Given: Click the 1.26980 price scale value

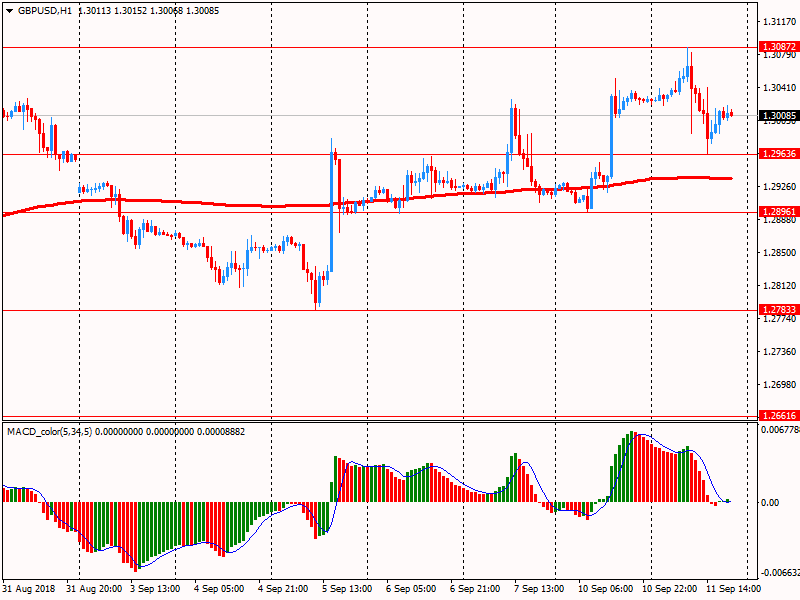Looking at the screenshot, I should (780, 385).
